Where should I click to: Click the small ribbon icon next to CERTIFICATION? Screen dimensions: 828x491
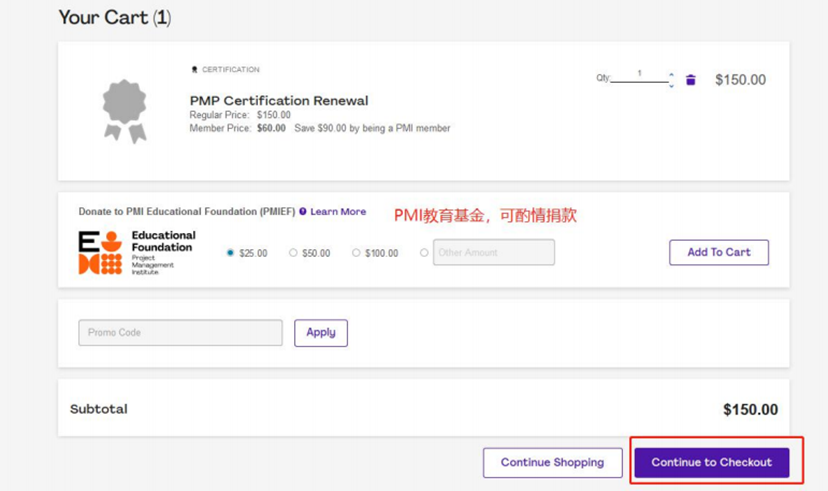coord(194,70)
